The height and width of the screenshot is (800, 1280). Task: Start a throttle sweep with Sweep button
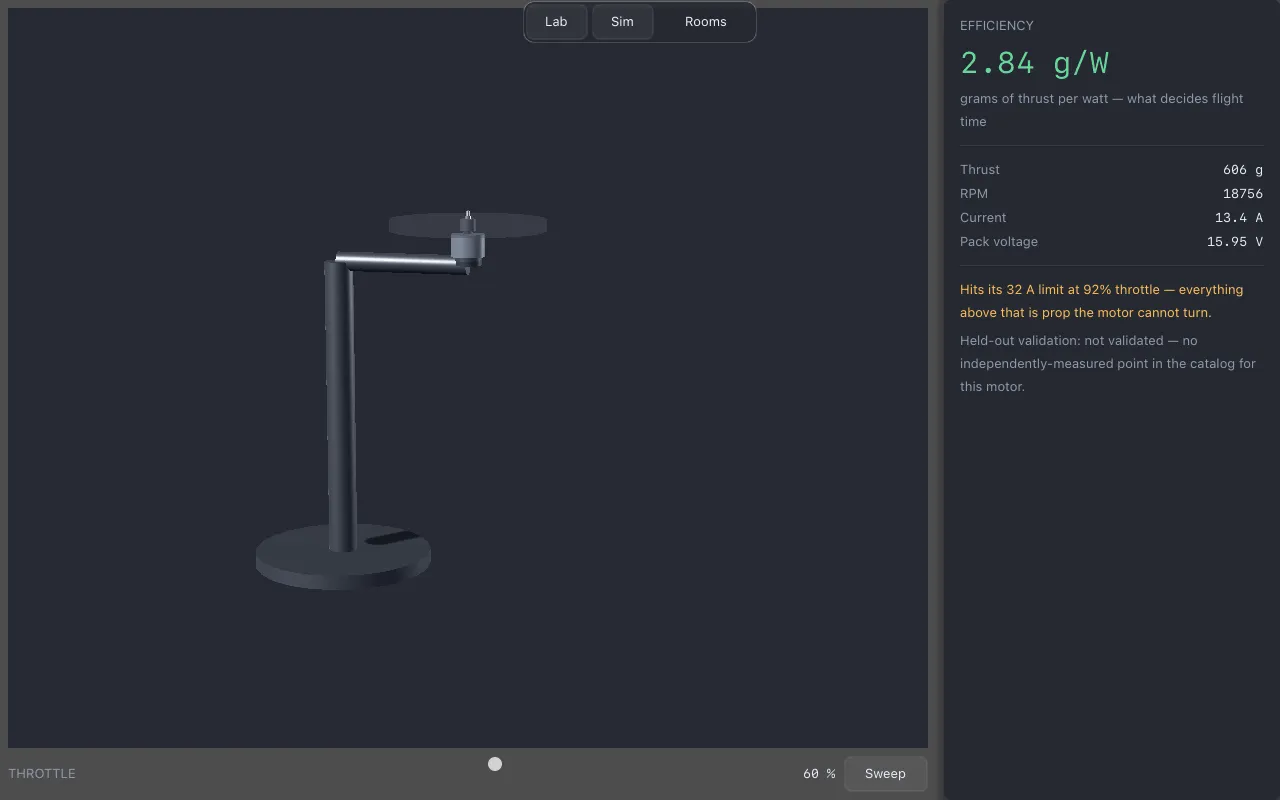885,774
